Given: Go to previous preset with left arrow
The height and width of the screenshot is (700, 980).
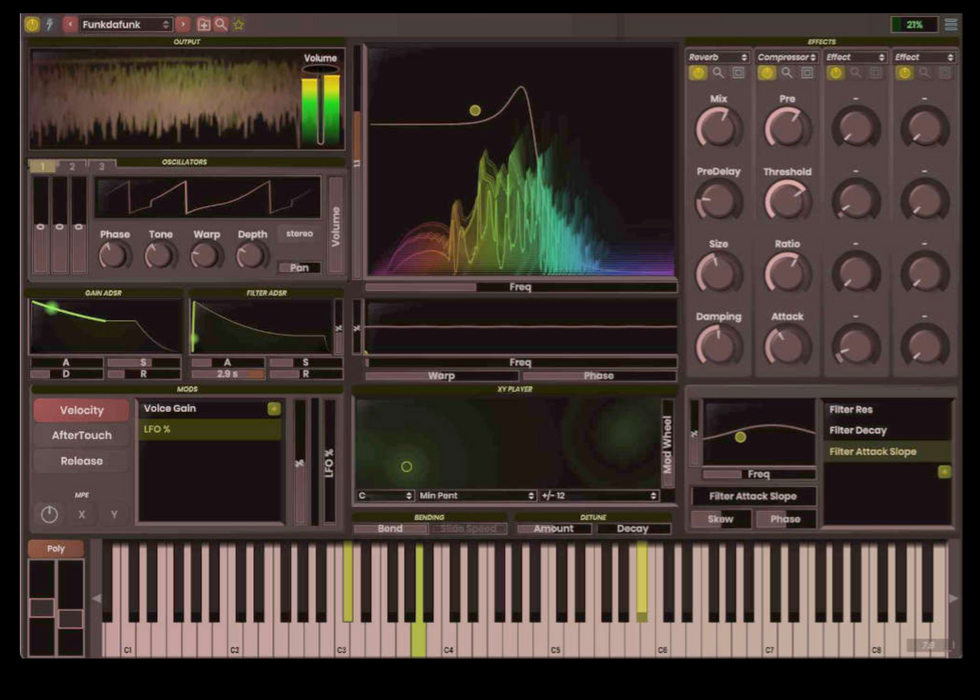Looking at the screenshot, I should pos(70,24).
